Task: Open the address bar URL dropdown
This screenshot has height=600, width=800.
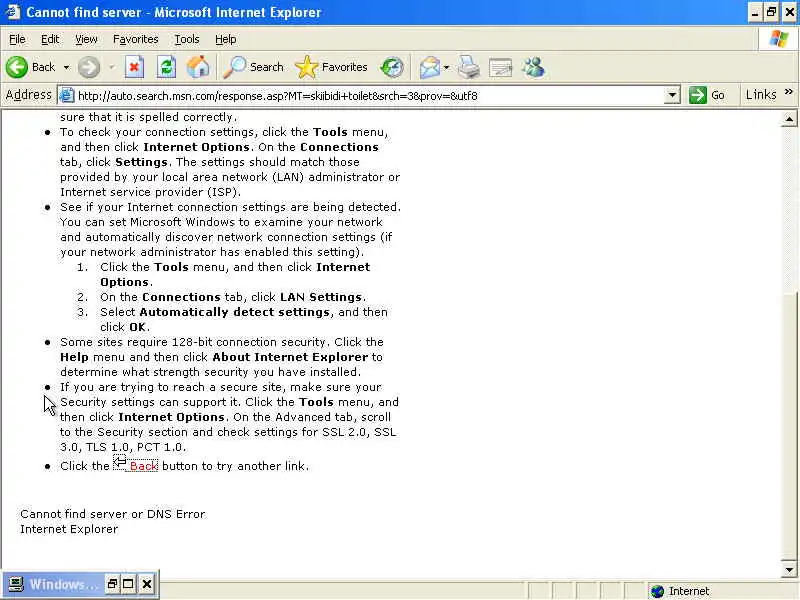Action: point(673,95)
